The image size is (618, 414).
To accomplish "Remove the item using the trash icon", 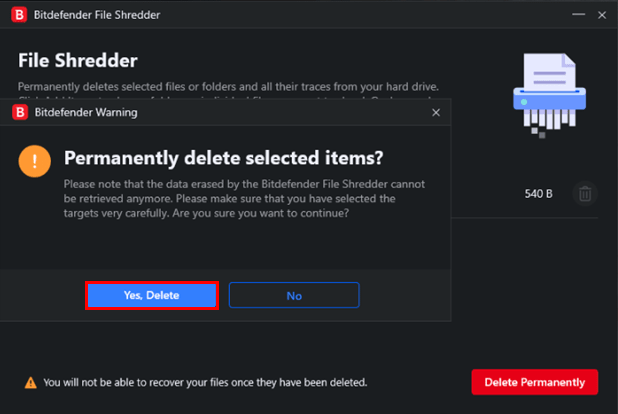I will pyautogui.click(x=585, y=194).
